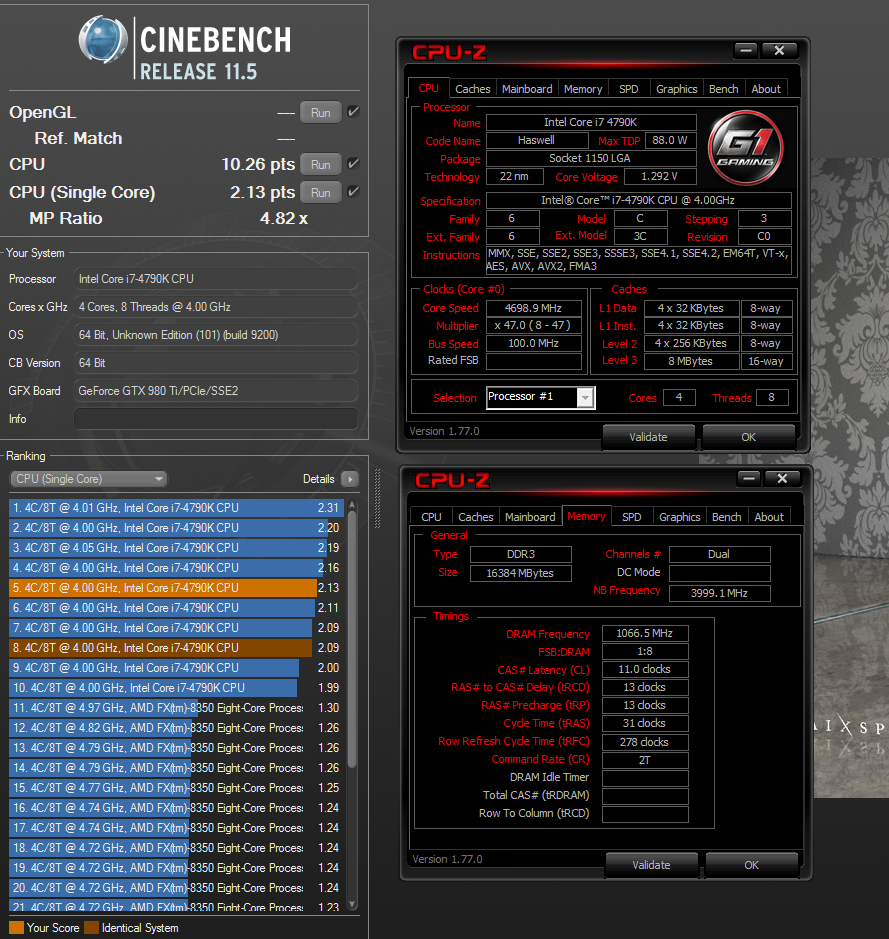Screen dimensions: 889x939
Task: Open Graphics tab in lower CPU-Z window
Action: (x=679, y=517)
